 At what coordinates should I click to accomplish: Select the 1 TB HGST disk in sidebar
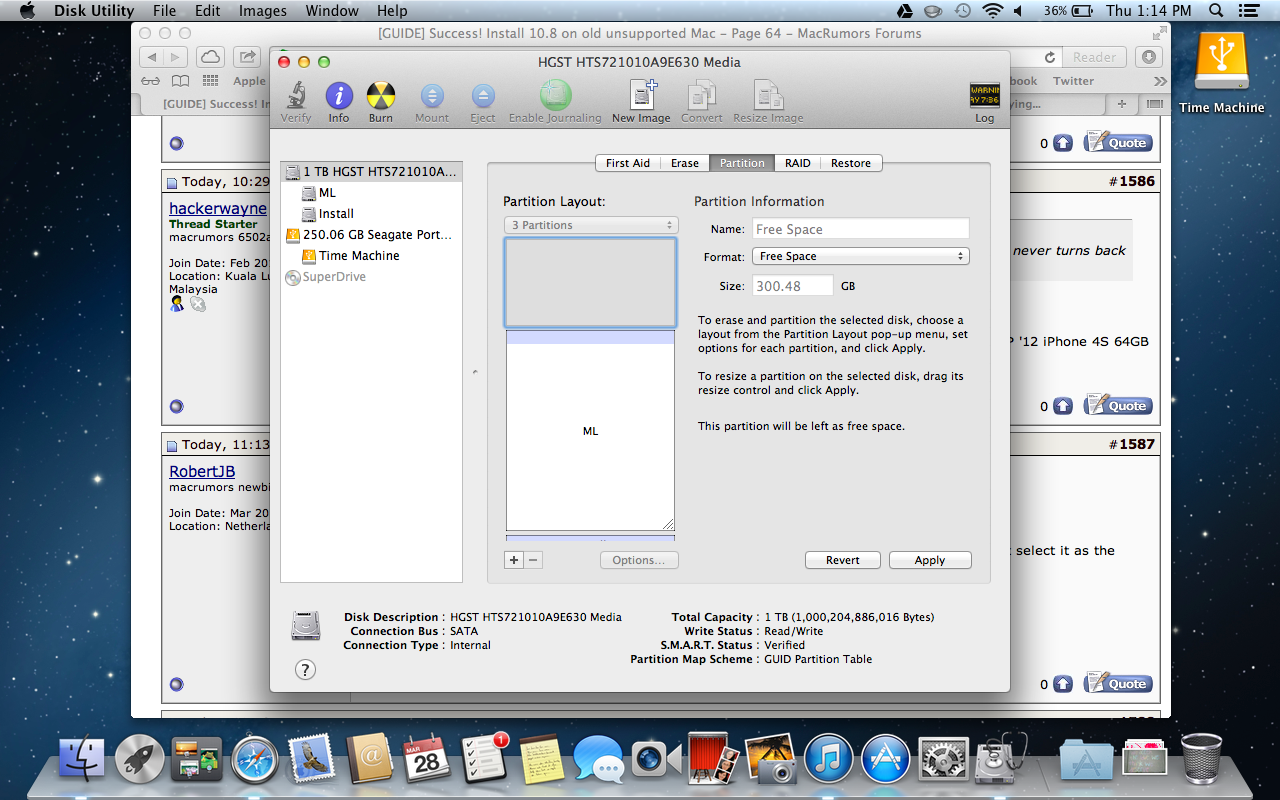click(x=371, y=172)
